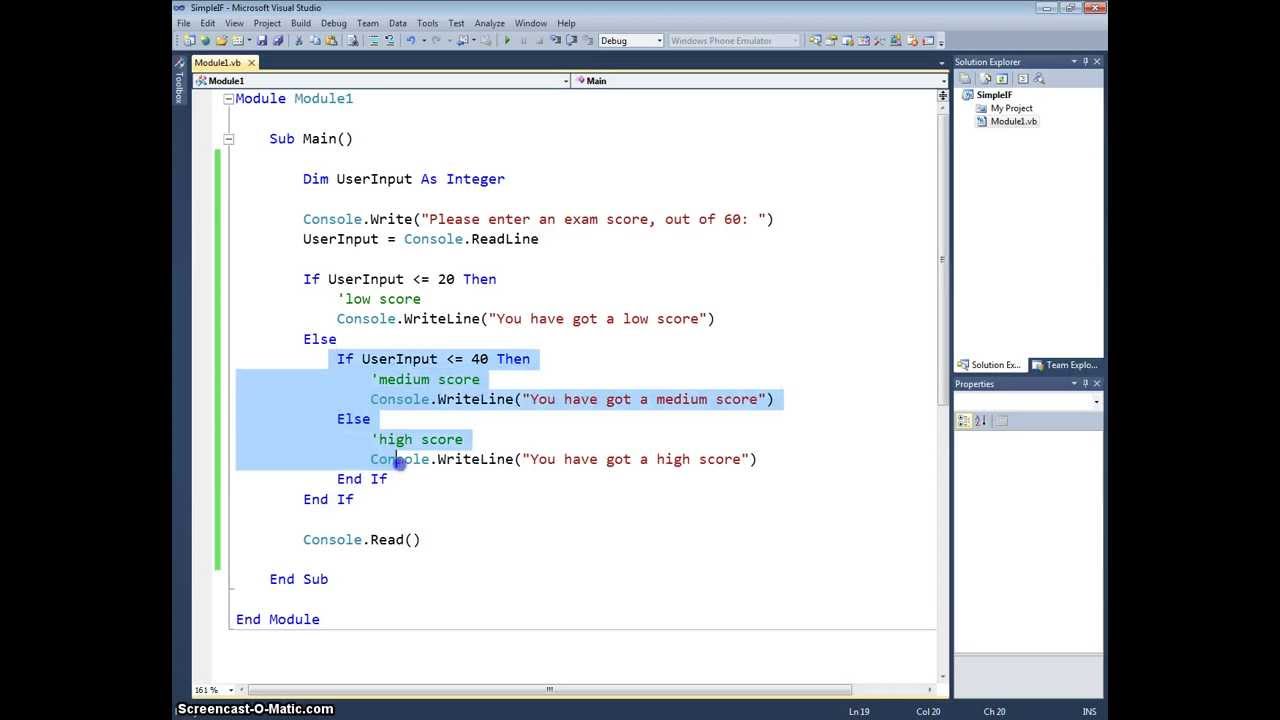Collapse the Module Module1 outline region
Screen dimensions: 1280x720
pos(228,99)
